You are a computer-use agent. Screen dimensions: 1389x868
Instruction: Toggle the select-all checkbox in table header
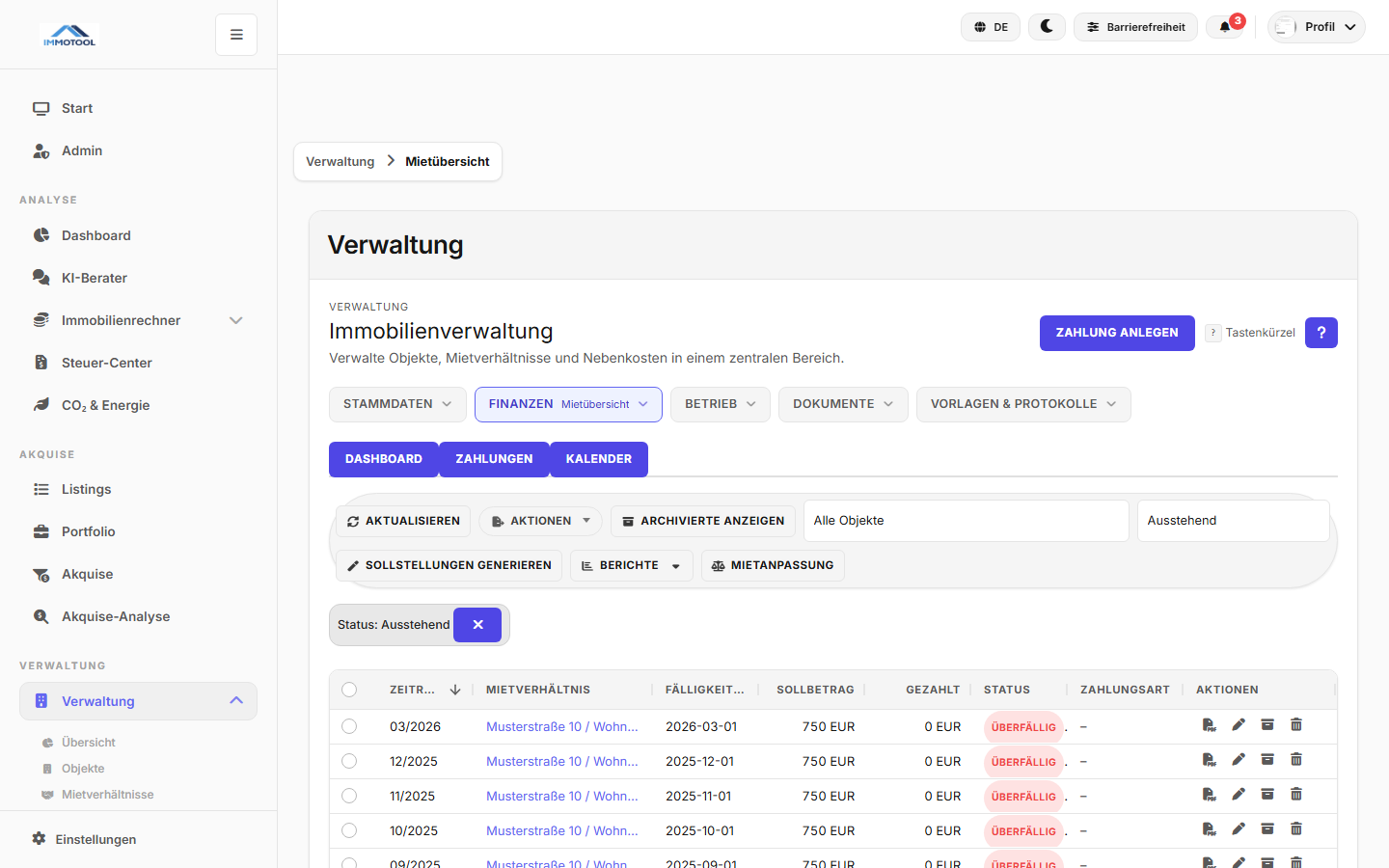tap(349, 690)
